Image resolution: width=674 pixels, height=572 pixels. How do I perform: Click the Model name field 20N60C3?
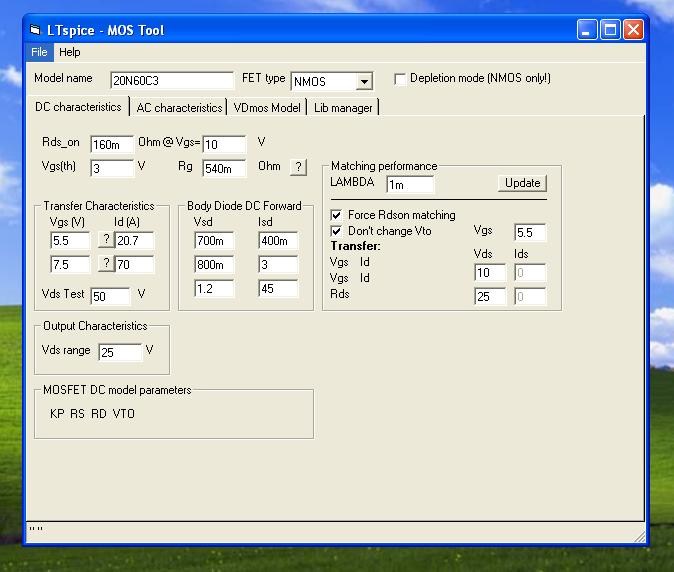coord(172,80)
